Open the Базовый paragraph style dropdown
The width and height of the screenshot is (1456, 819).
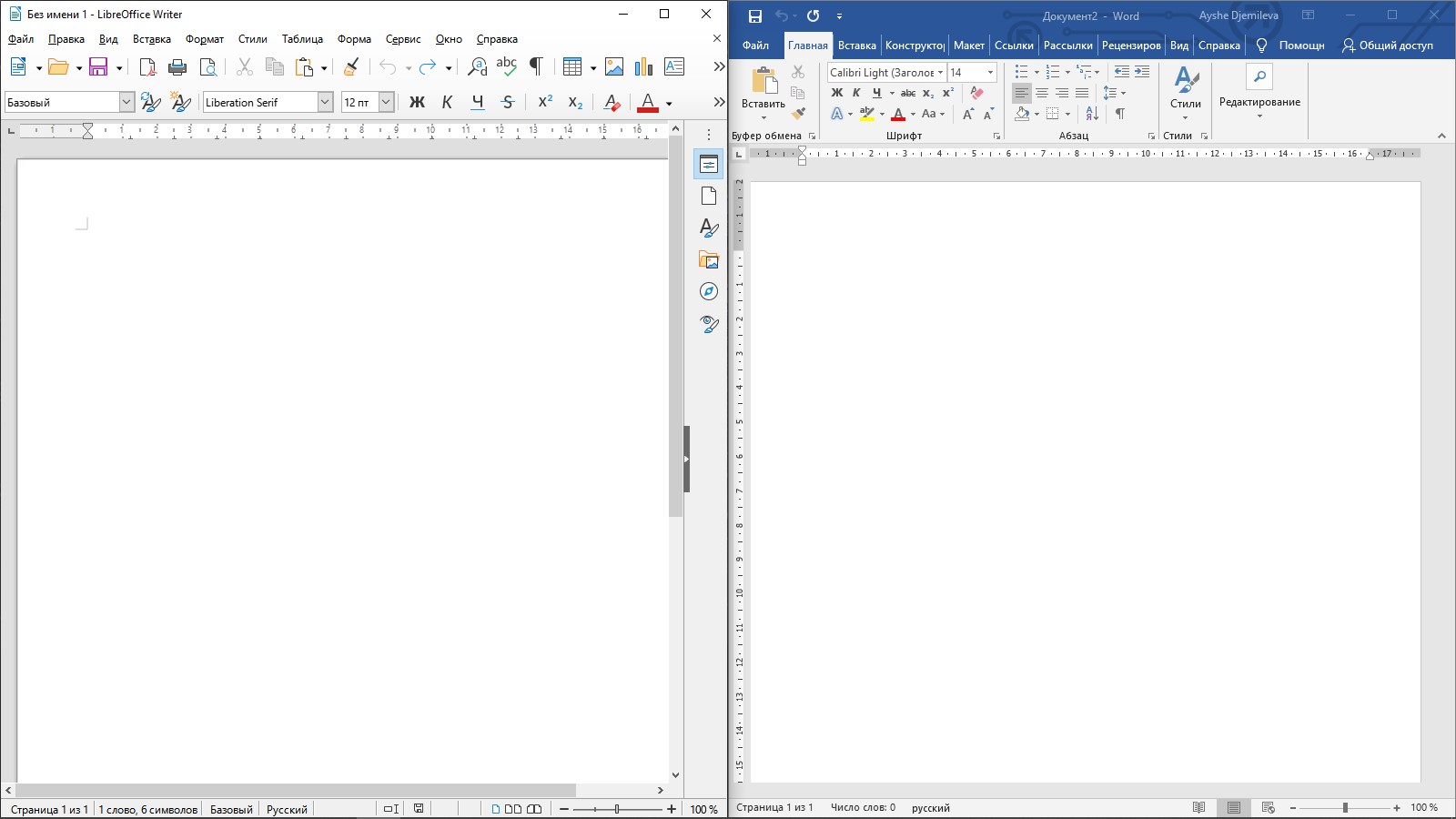tap(126, 103)
